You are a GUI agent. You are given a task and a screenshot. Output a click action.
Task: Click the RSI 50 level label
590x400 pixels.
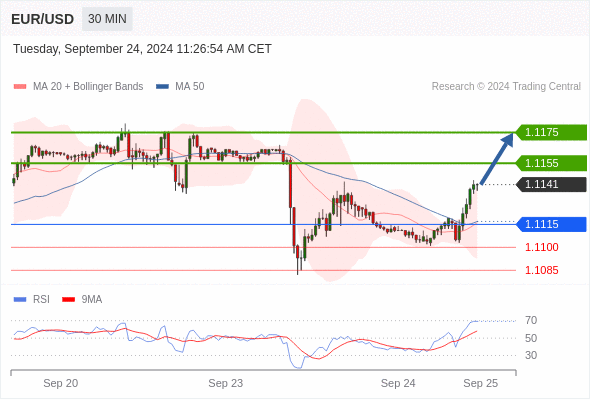(x=531, y=338)
